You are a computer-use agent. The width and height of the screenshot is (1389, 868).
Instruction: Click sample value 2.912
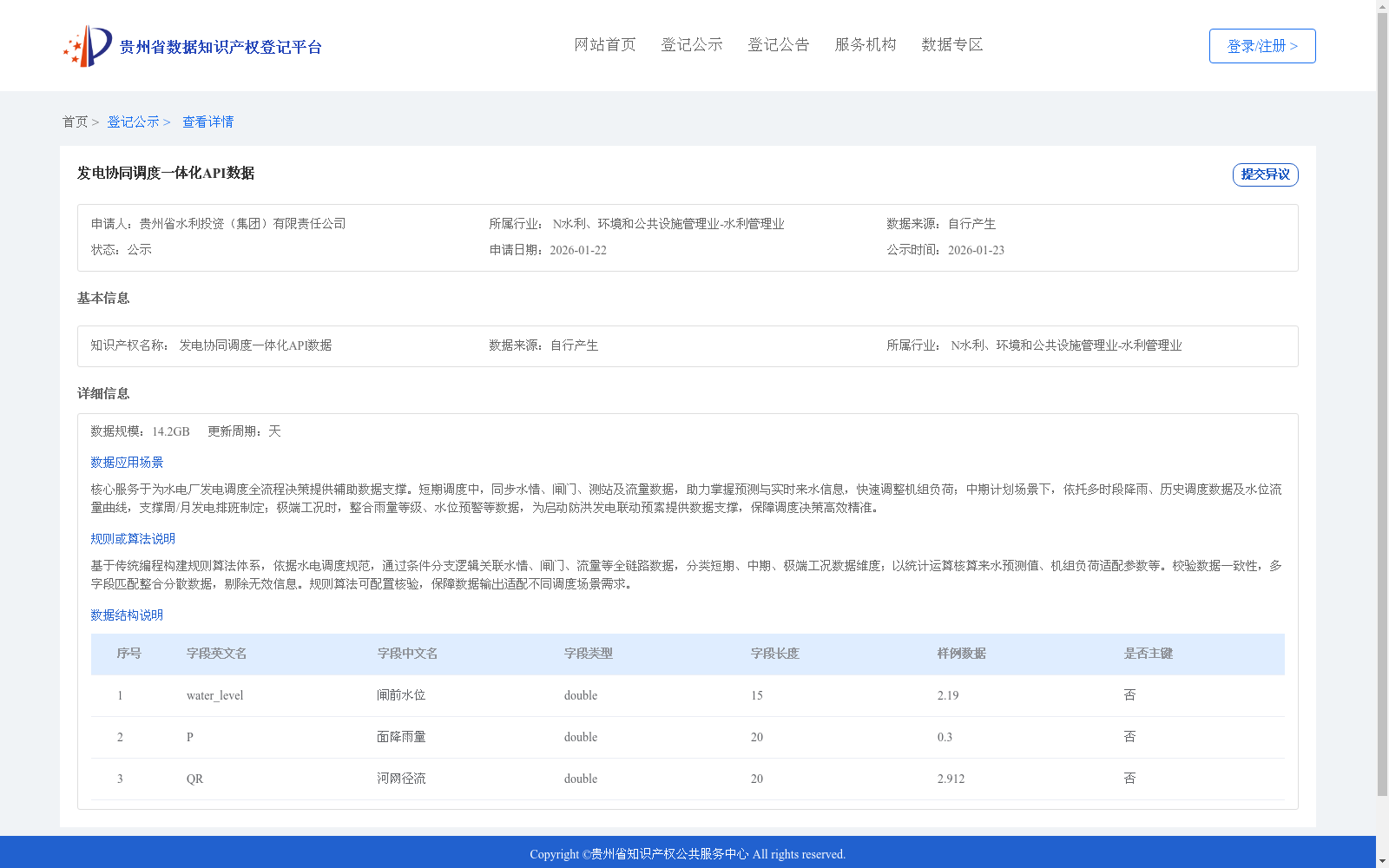[951, 779]
